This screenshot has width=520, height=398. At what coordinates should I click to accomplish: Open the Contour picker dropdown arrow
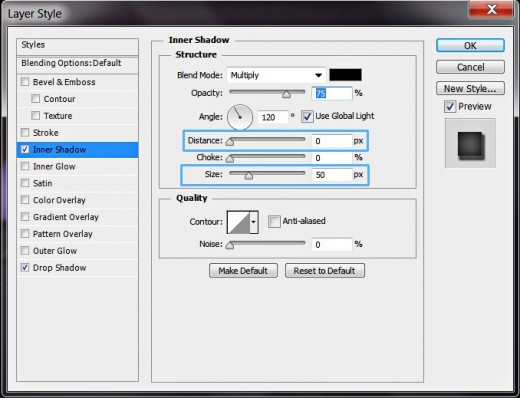point(254,222)
